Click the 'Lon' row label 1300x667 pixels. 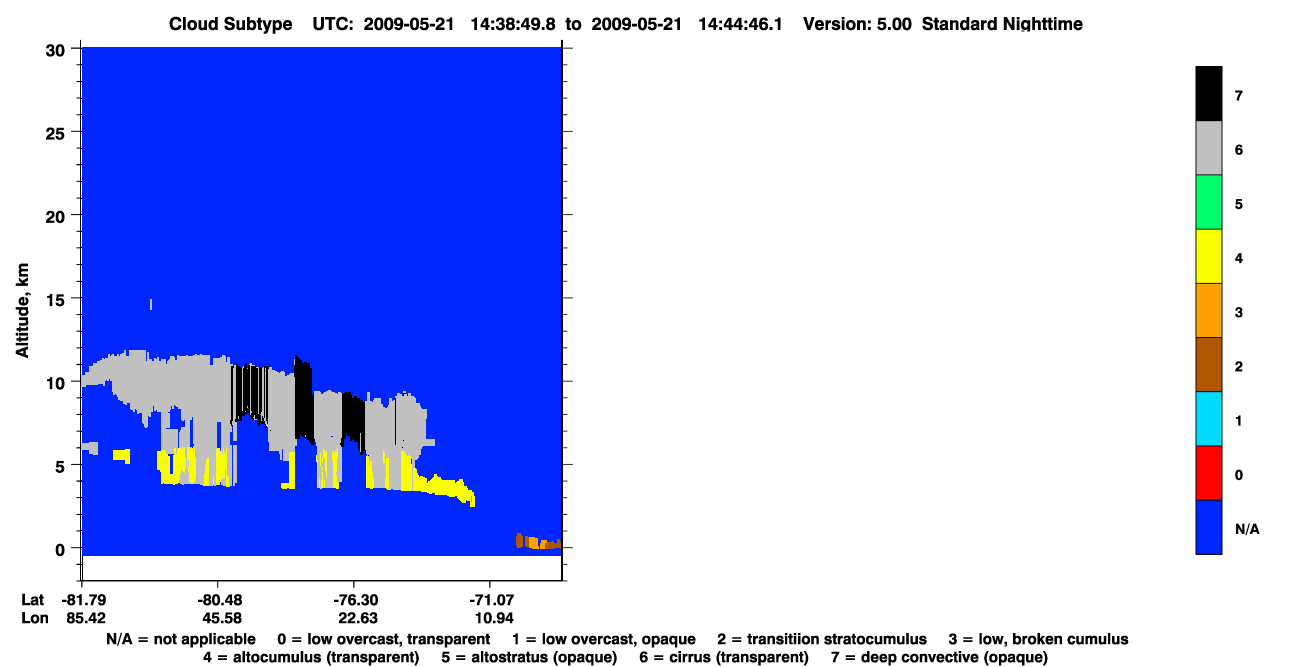point(33,618)
